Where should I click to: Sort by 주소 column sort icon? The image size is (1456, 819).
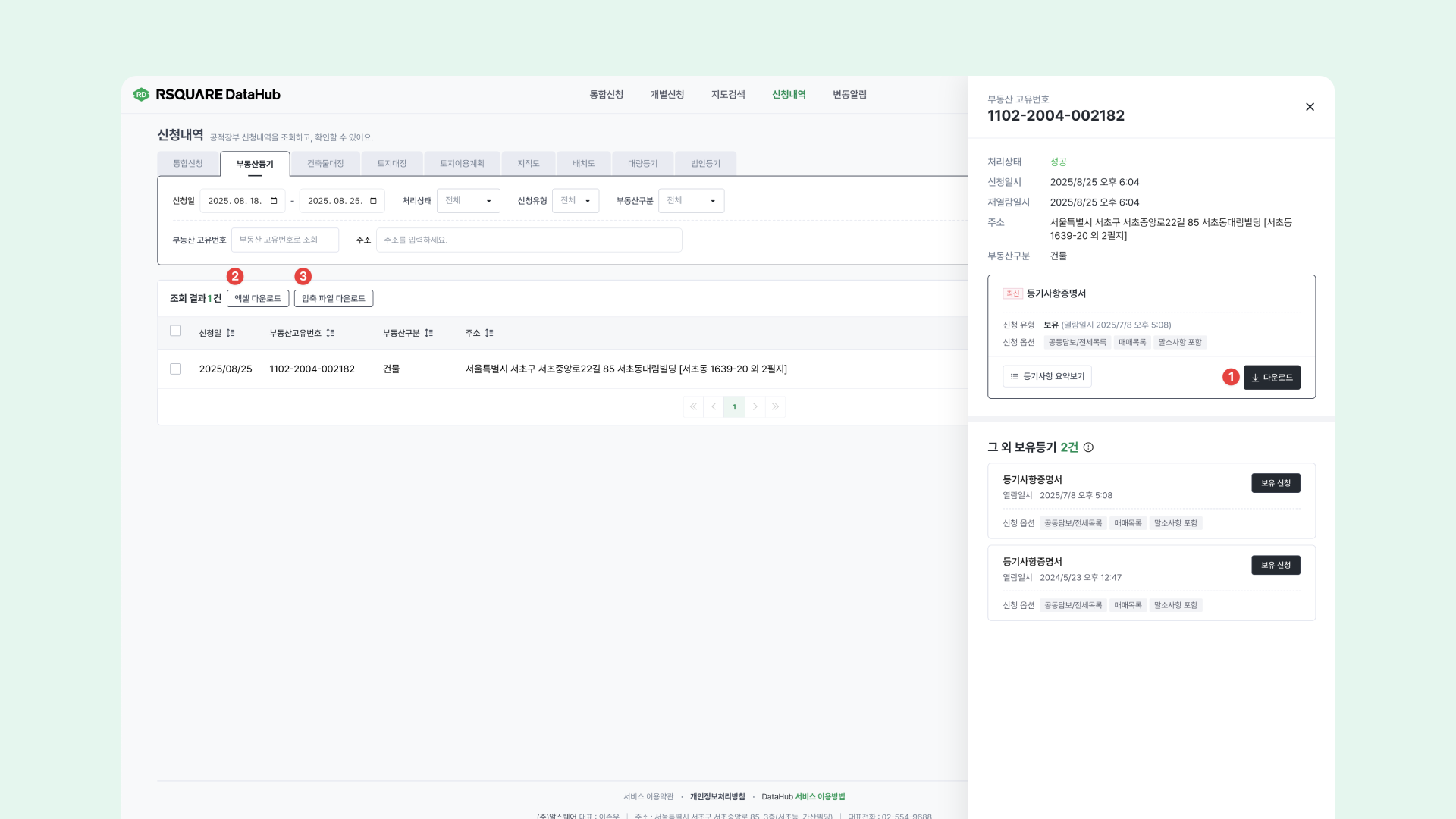point(489,333)
